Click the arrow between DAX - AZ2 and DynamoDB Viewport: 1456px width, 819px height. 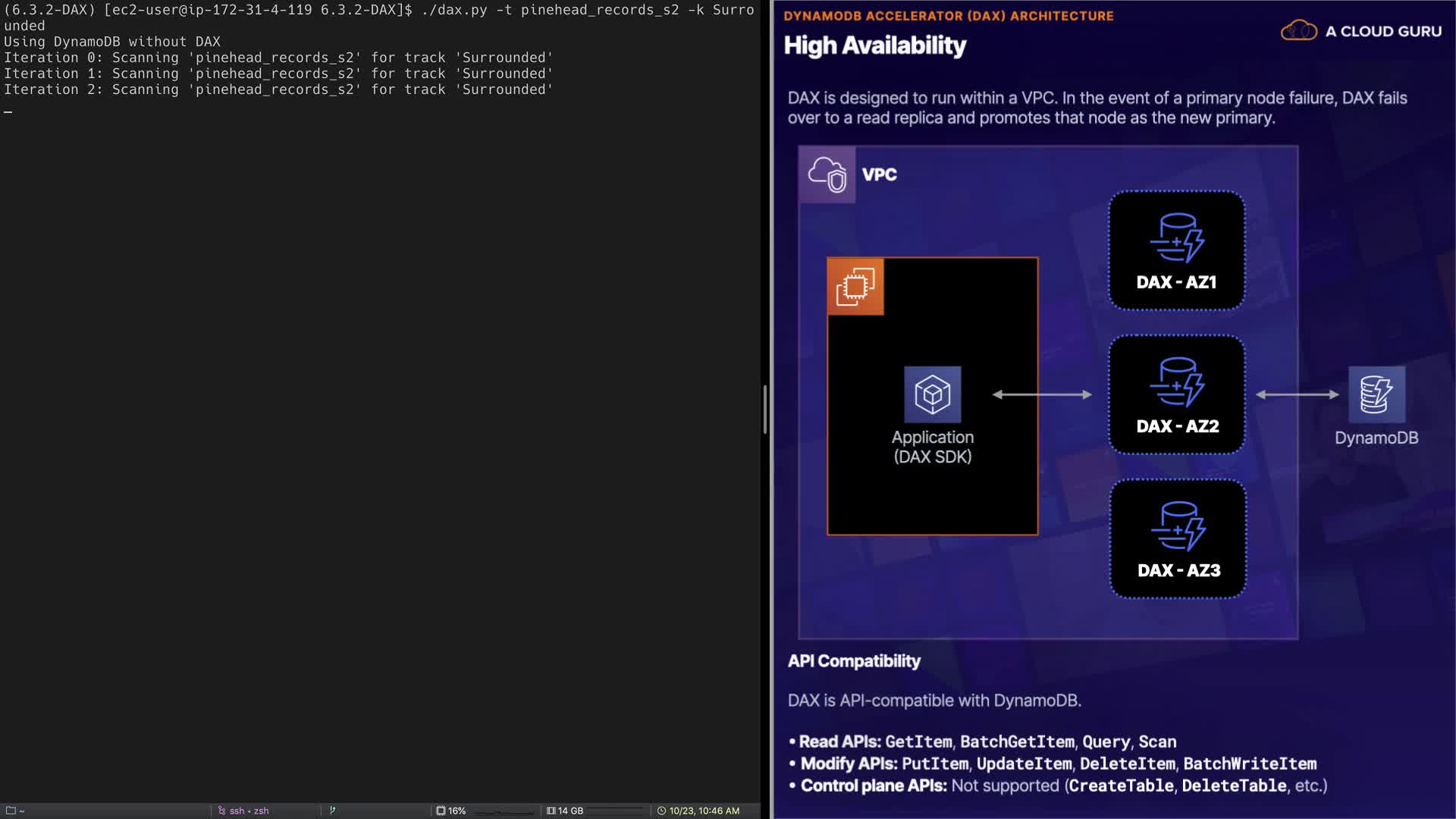tap(1297, 394)
